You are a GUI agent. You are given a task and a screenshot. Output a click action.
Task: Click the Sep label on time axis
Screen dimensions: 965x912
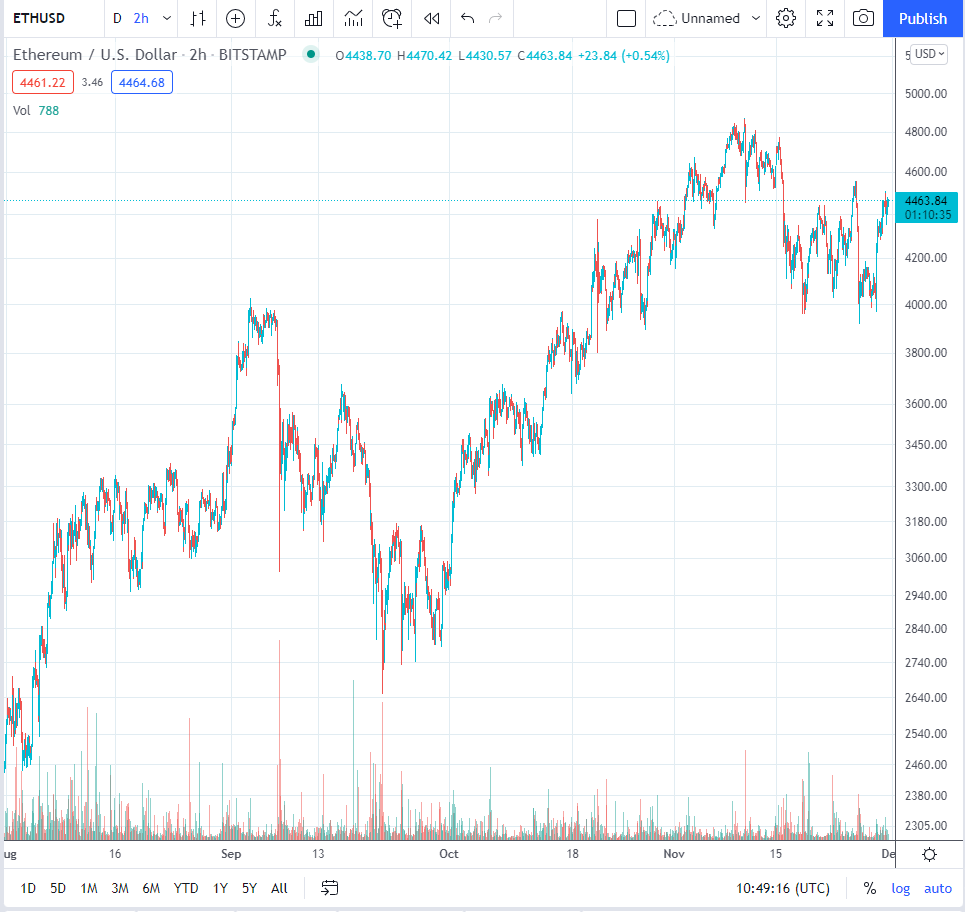tap(231, 854)
